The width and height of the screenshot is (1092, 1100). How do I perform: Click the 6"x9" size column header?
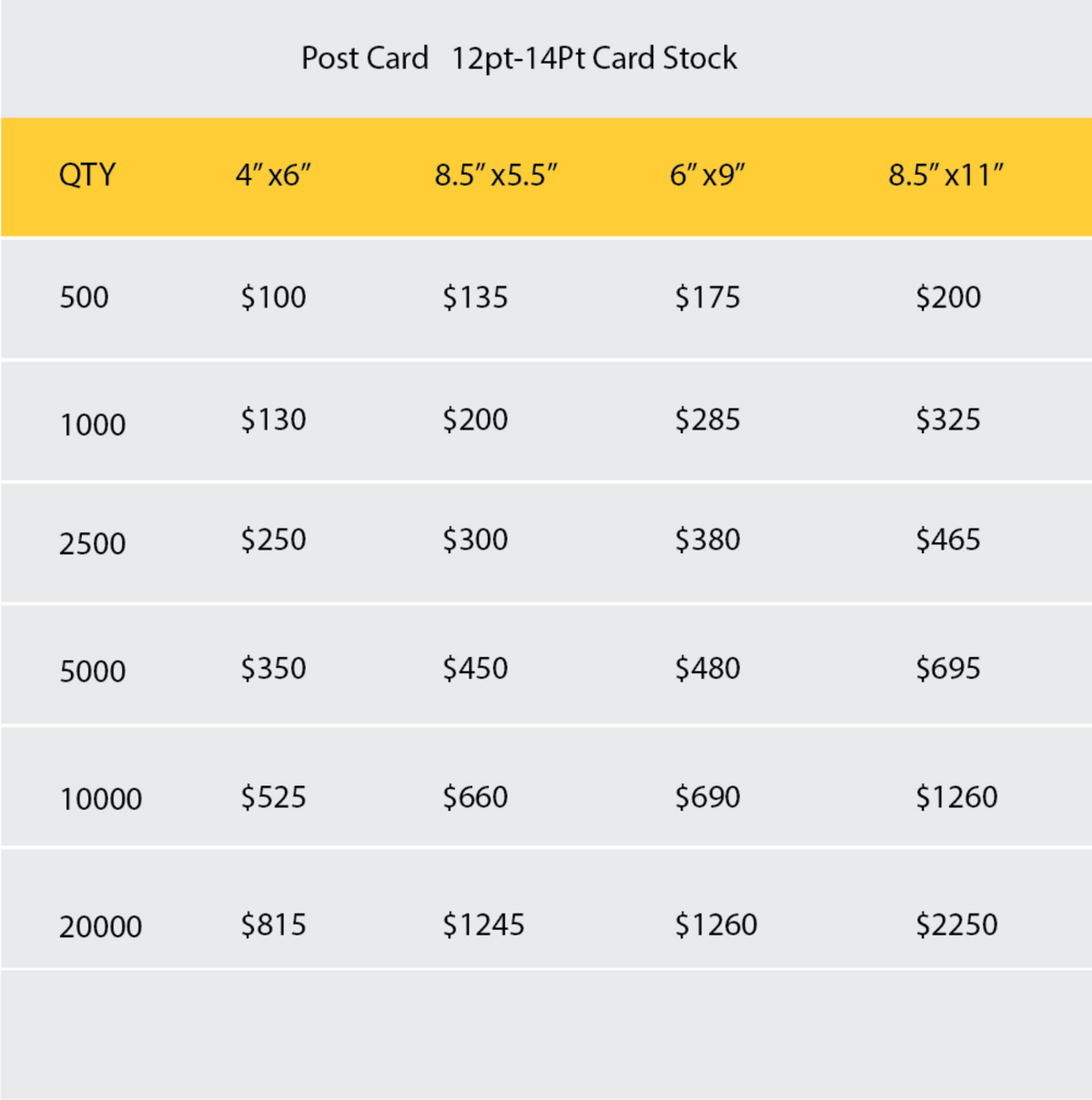(707, 174)
